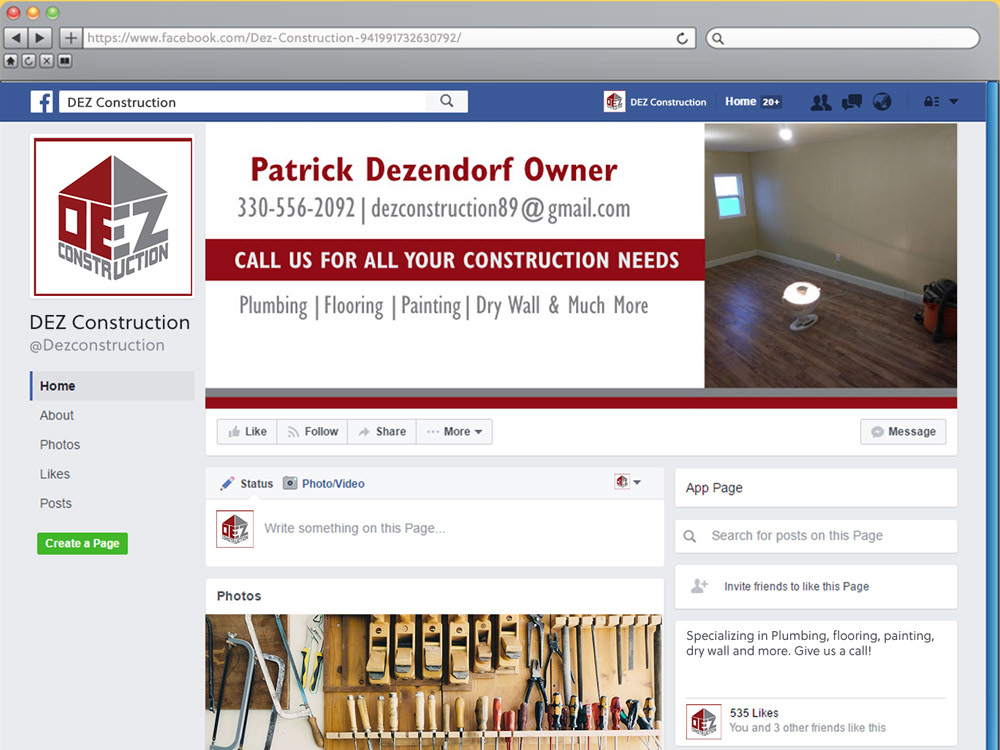Click the 535 Likes text
Image resolution: width=1000 pixels, height=750 pixels.
[754, 712]
